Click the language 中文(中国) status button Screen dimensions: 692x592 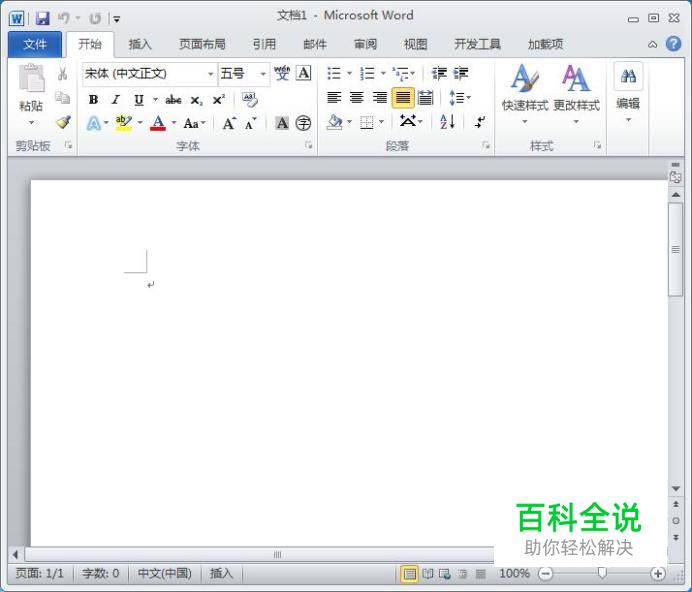165,573
